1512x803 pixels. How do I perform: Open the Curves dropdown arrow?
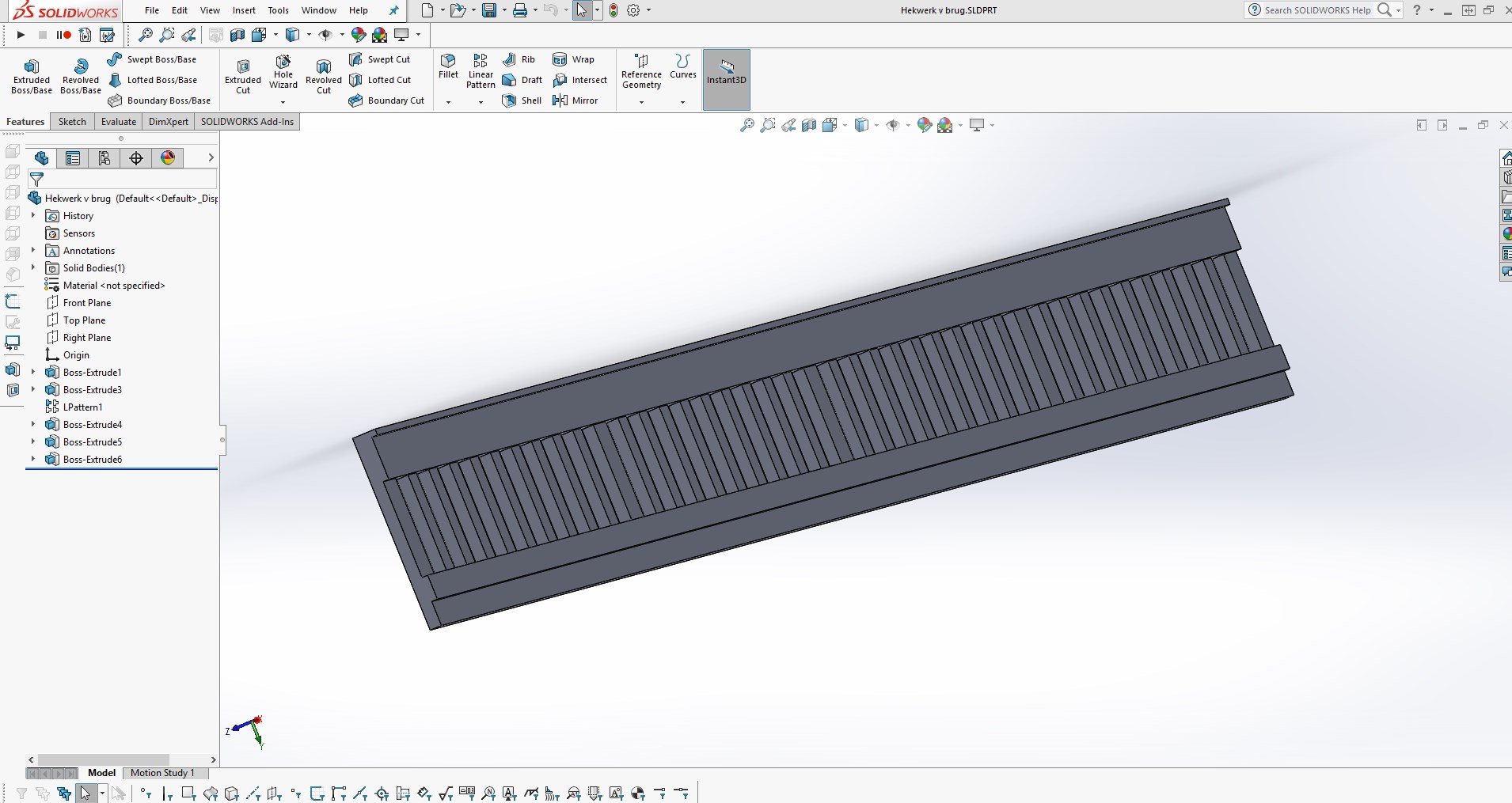682,102
